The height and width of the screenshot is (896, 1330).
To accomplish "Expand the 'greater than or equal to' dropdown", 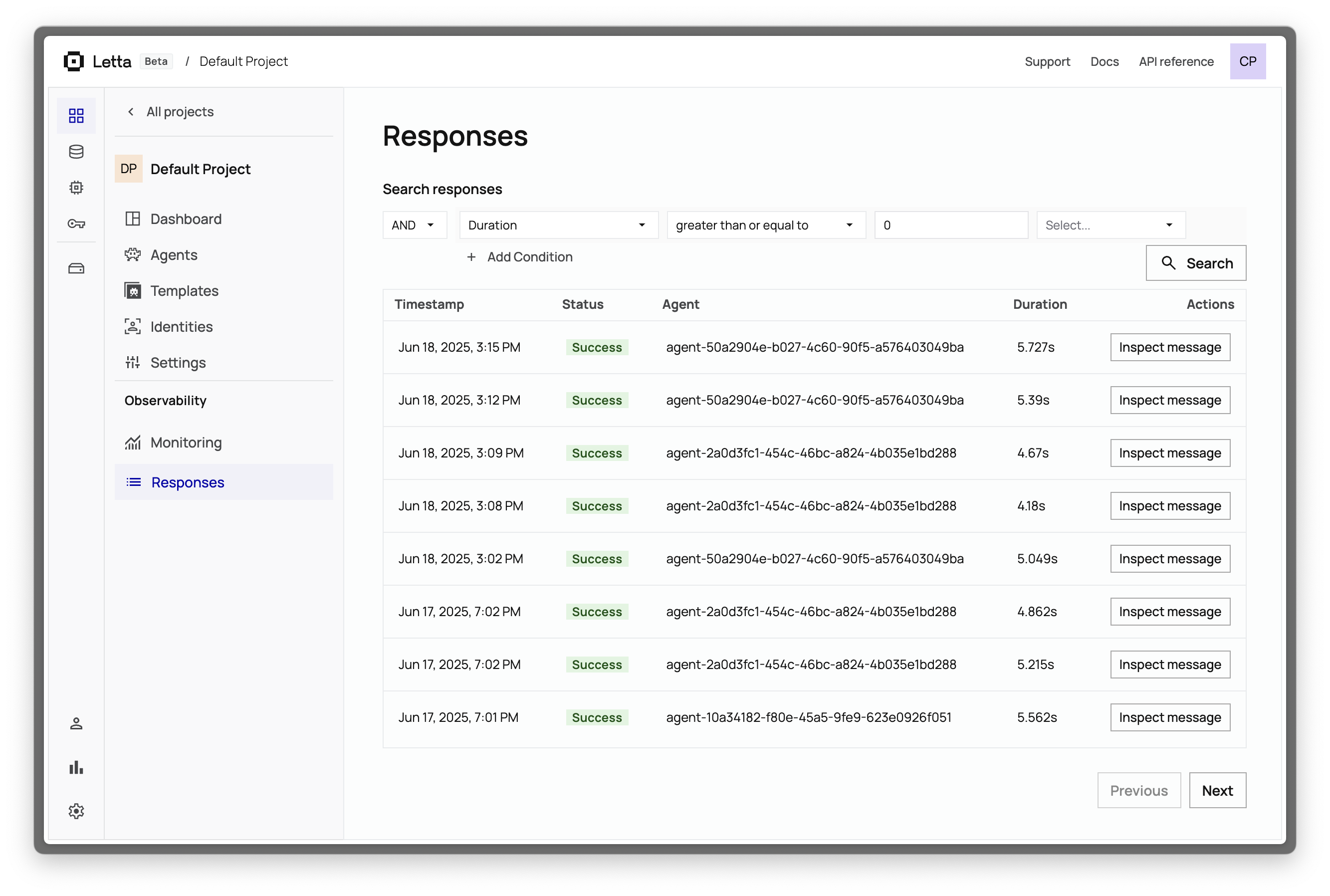I will point(766,225).
